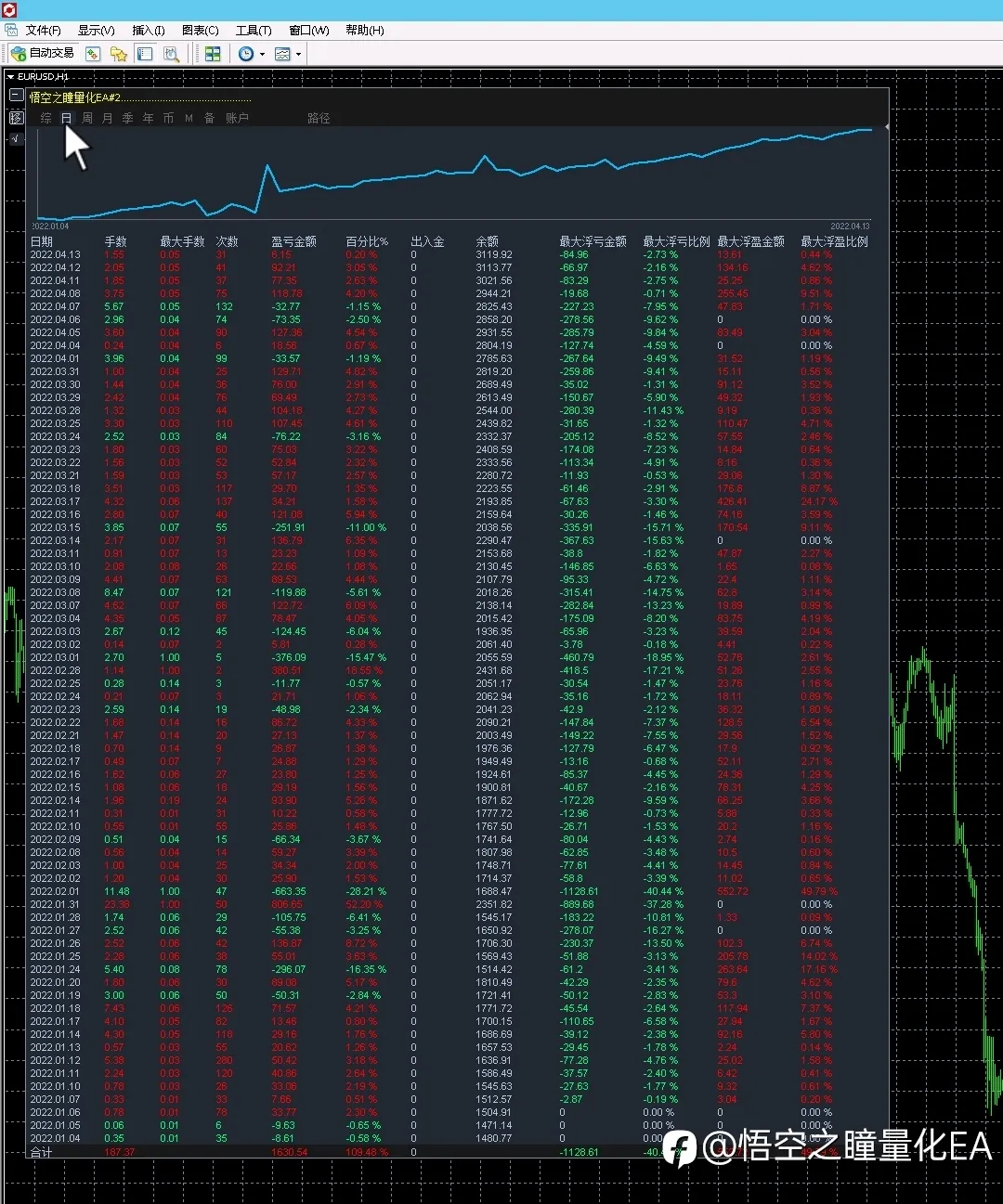Expand the templates dropdown arrow
This screenshot has height=1204, width=1003.
pyautogui.click(x=298, y=54)
